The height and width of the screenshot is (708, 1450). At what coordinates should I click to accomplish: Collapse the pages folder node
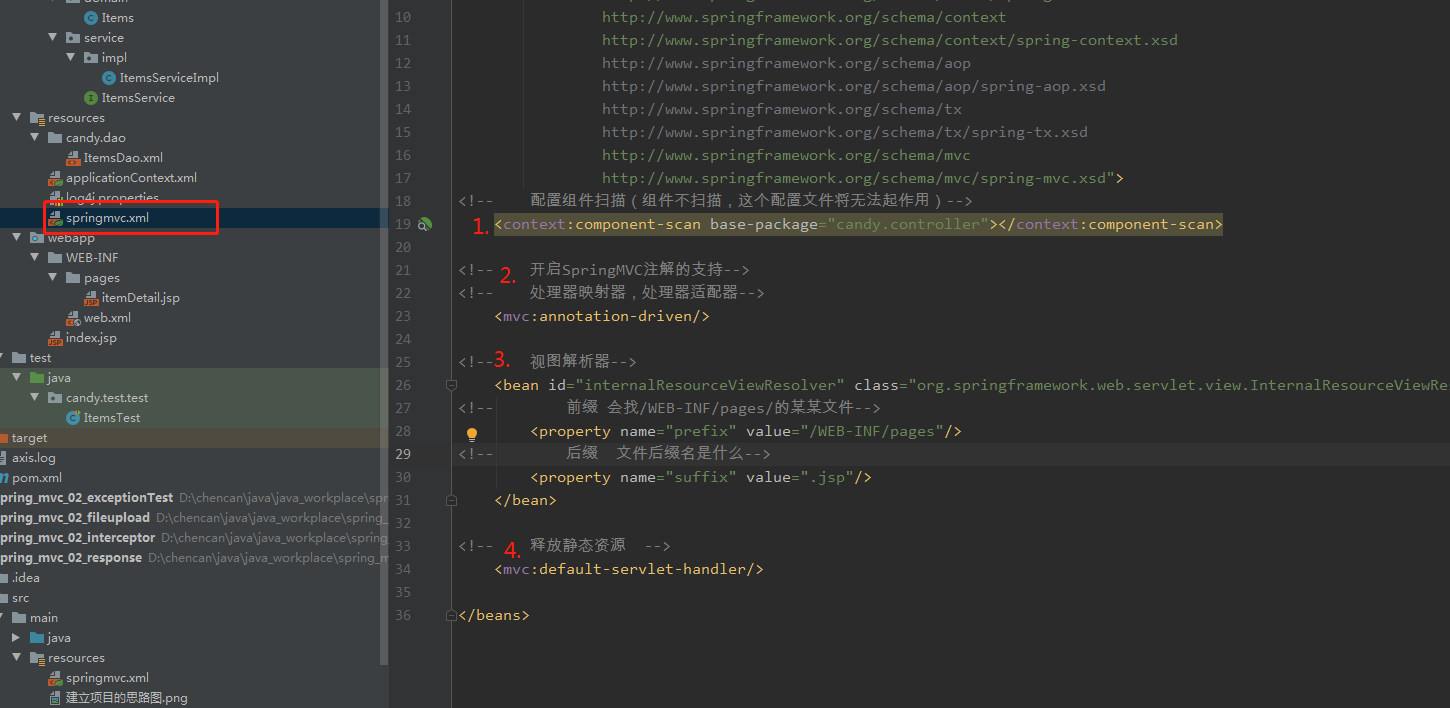tap(53, 278)
